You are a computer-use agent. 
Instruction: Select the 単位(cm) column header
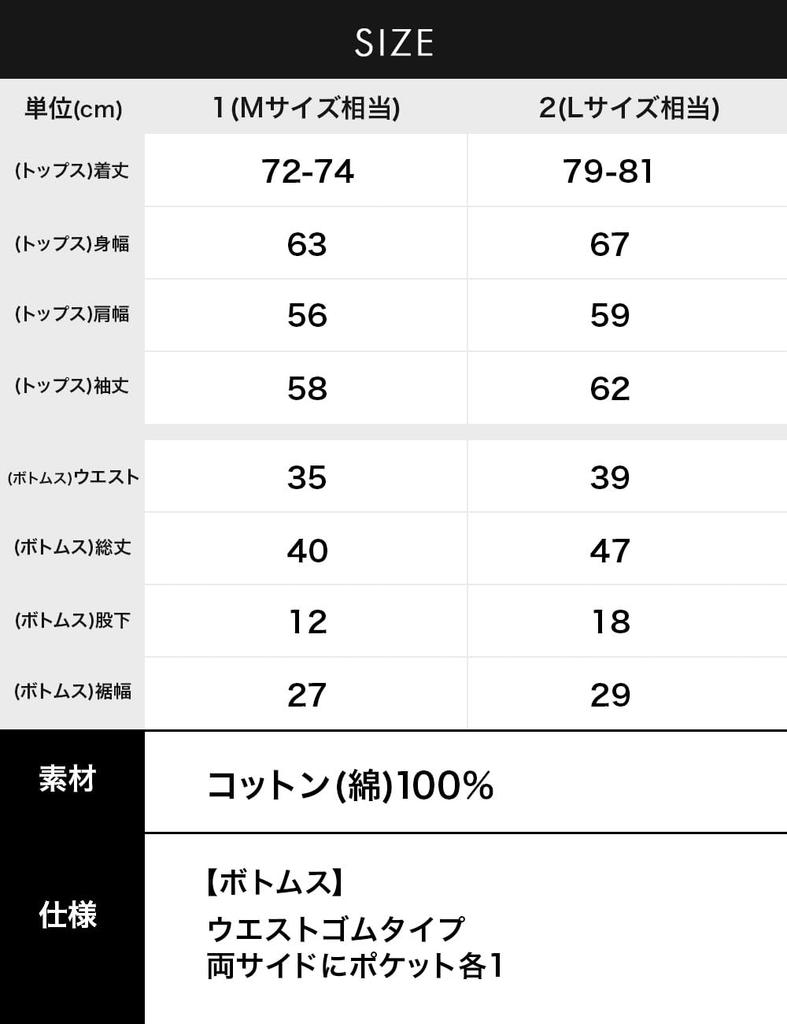73,109
